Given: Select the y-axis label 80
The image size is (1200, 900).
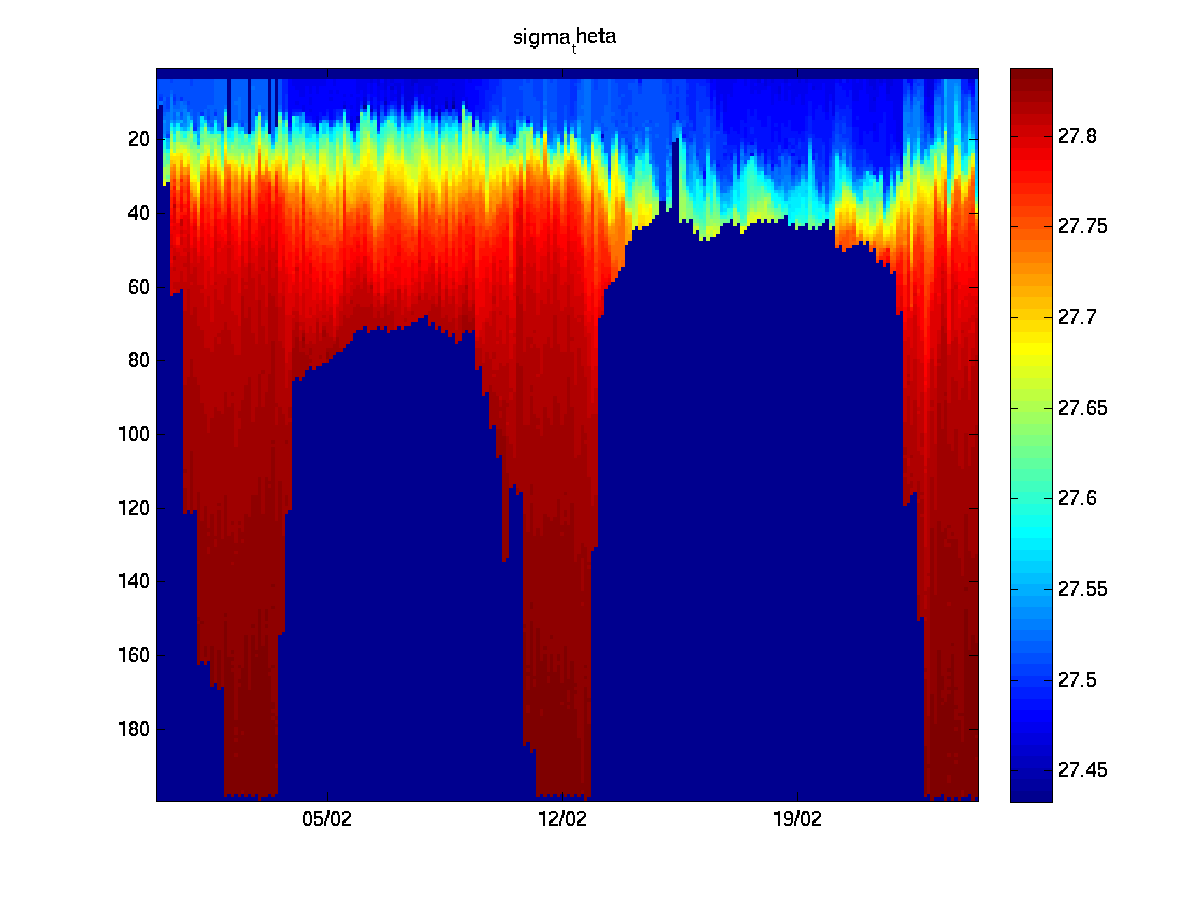Looking at the screenshot, I should tap(140, 360).
